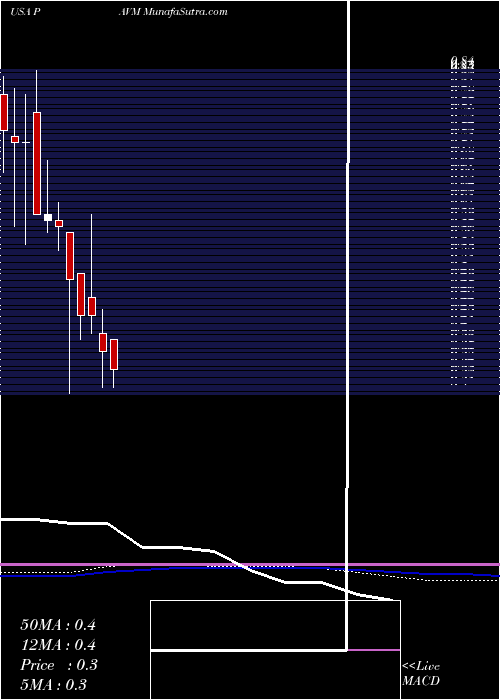Click the 'Price : 0.3' reading

58,665
